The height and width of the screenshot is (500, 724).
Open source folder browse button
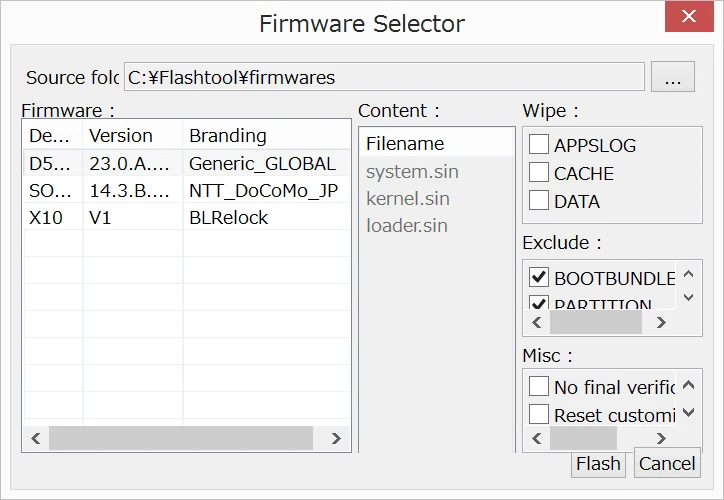pyautogui.click(x=673, y=77)
